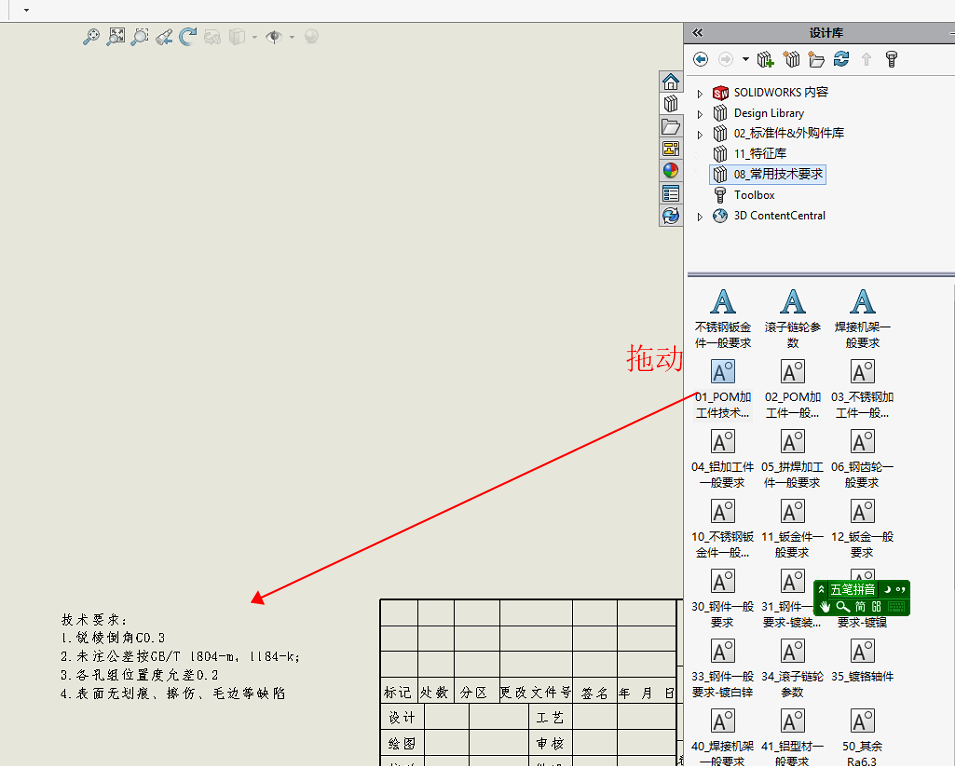Select the 05_拼焊加工件一般要求 item
This screenshot has width=955, height=766.
792,459
